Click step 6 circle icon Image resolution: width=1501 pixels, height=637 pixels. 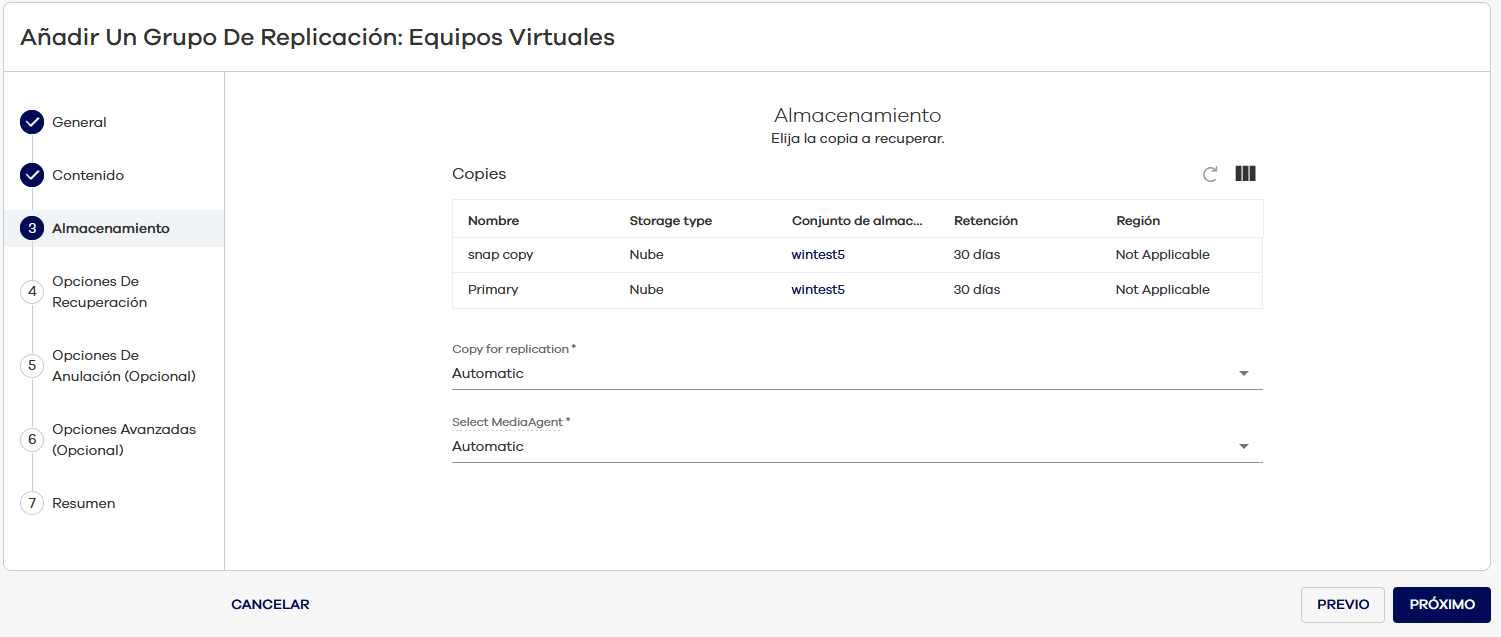click(x=32, y=439)
